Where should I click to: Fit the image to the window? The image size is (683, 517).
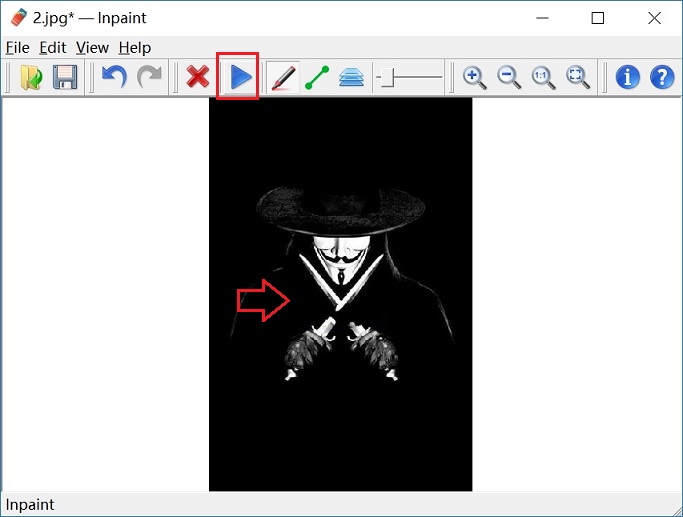(x=578, y=77)
